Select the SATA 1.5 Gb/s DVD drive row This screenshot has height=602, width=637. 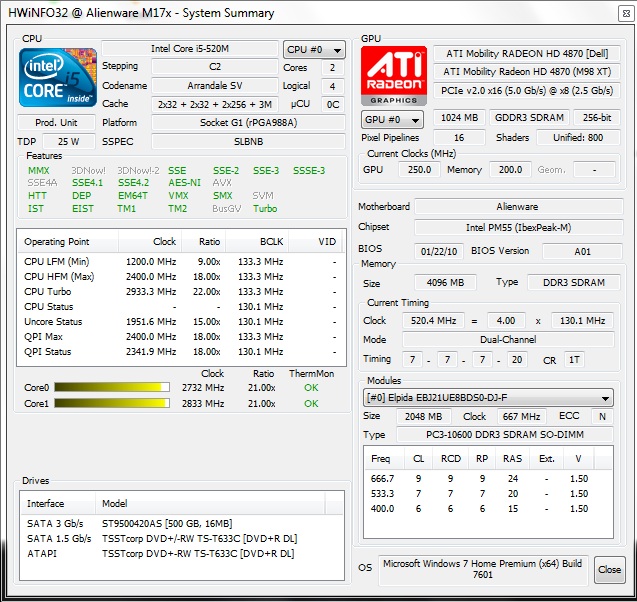tap(182, 539)
